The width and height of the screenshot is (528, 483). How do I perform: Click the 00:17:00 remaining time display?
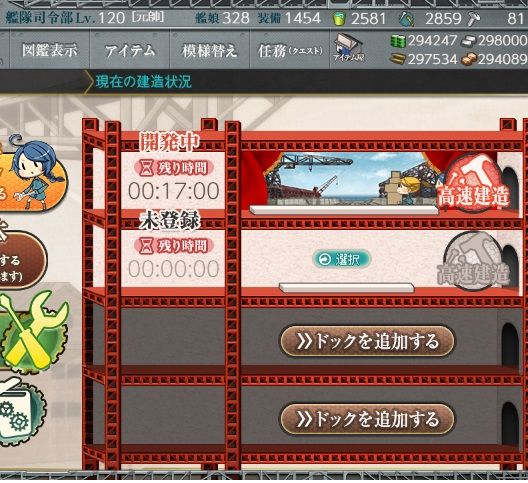(173, 191)
